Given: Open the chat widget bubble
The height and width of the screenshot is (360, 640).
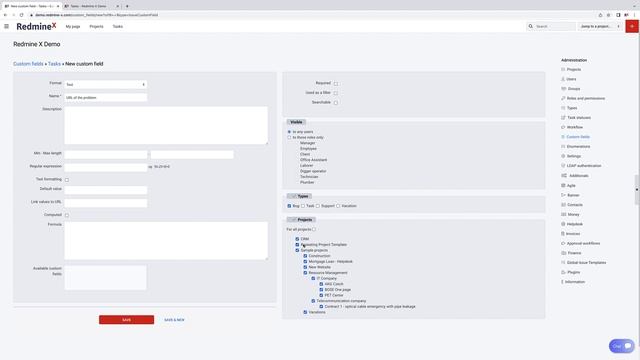Looking at the screenshot, I should pyautogui.click(x=622, y=346).
